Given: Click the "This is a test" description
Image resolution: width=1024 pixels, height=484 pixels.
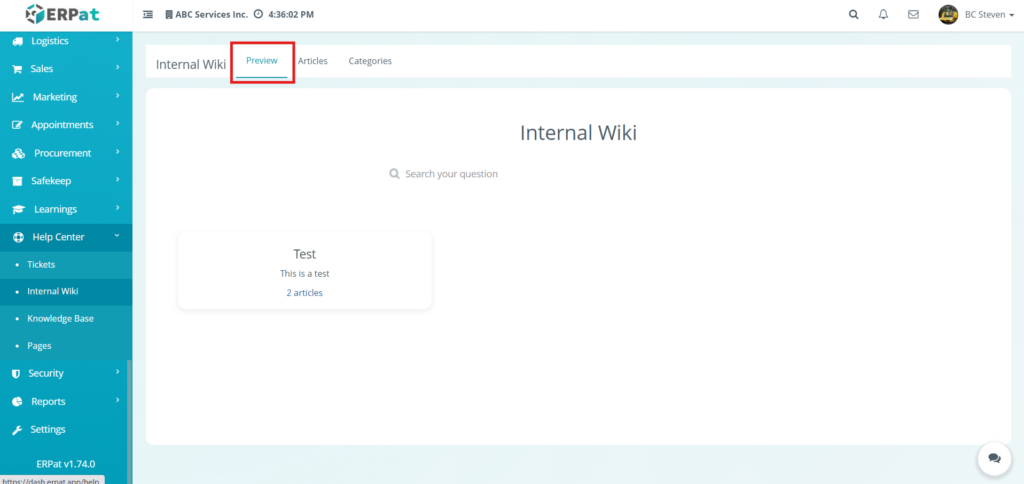Looking at the screenshot, I should [304, 274].
